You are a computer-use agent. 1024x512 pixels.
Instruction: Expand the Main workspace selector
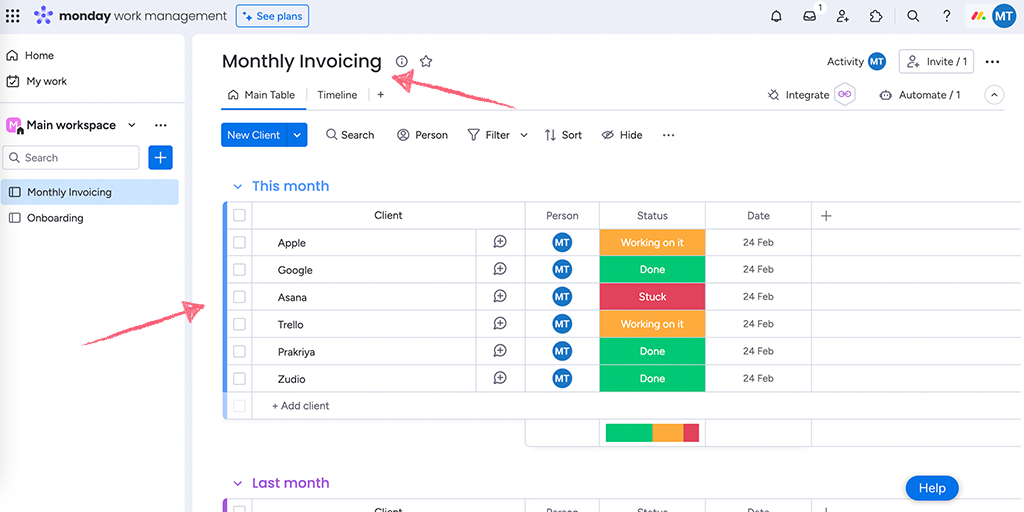pos(132,125)
